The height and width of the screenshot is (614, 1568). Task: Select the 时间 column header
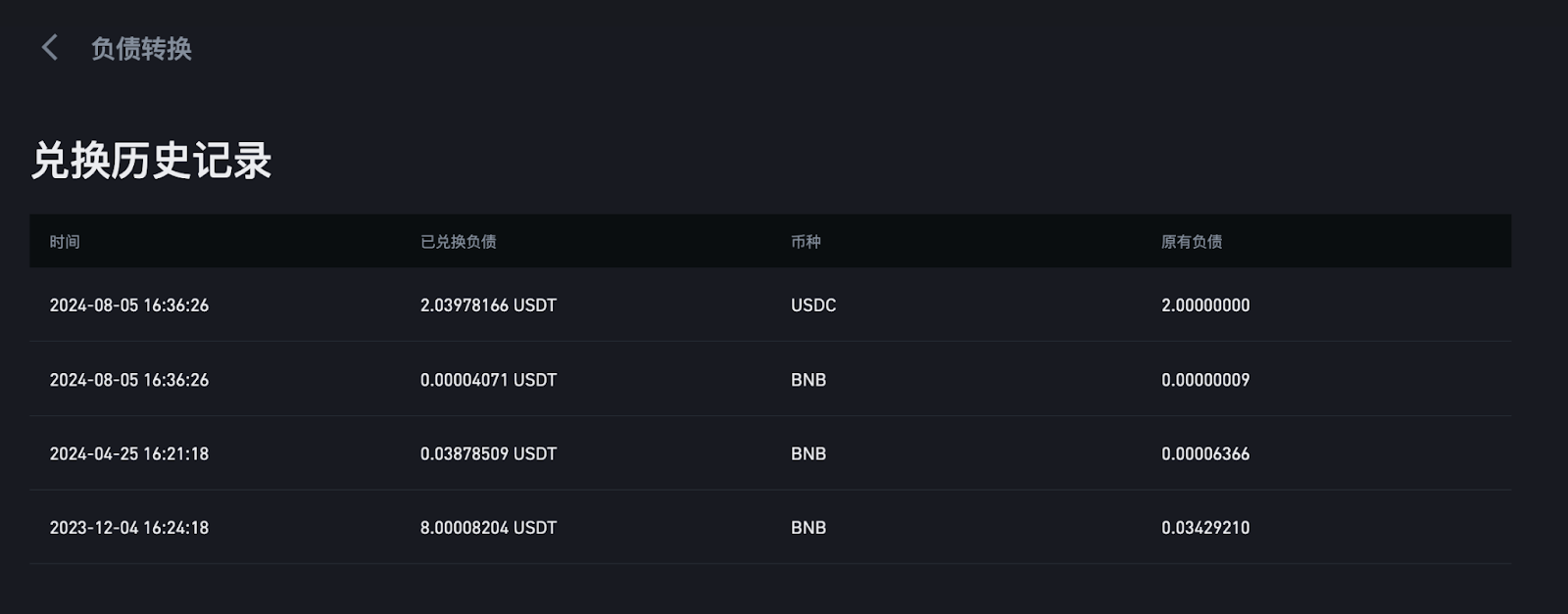coord(65,242)
